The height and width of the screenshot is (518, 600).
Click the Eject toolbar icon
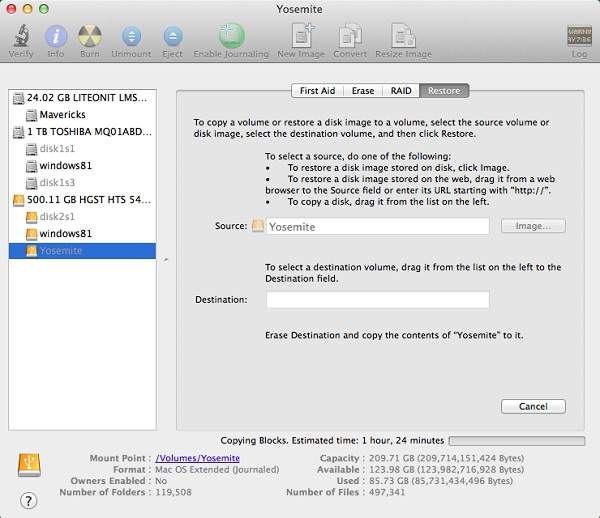[172, 37]
